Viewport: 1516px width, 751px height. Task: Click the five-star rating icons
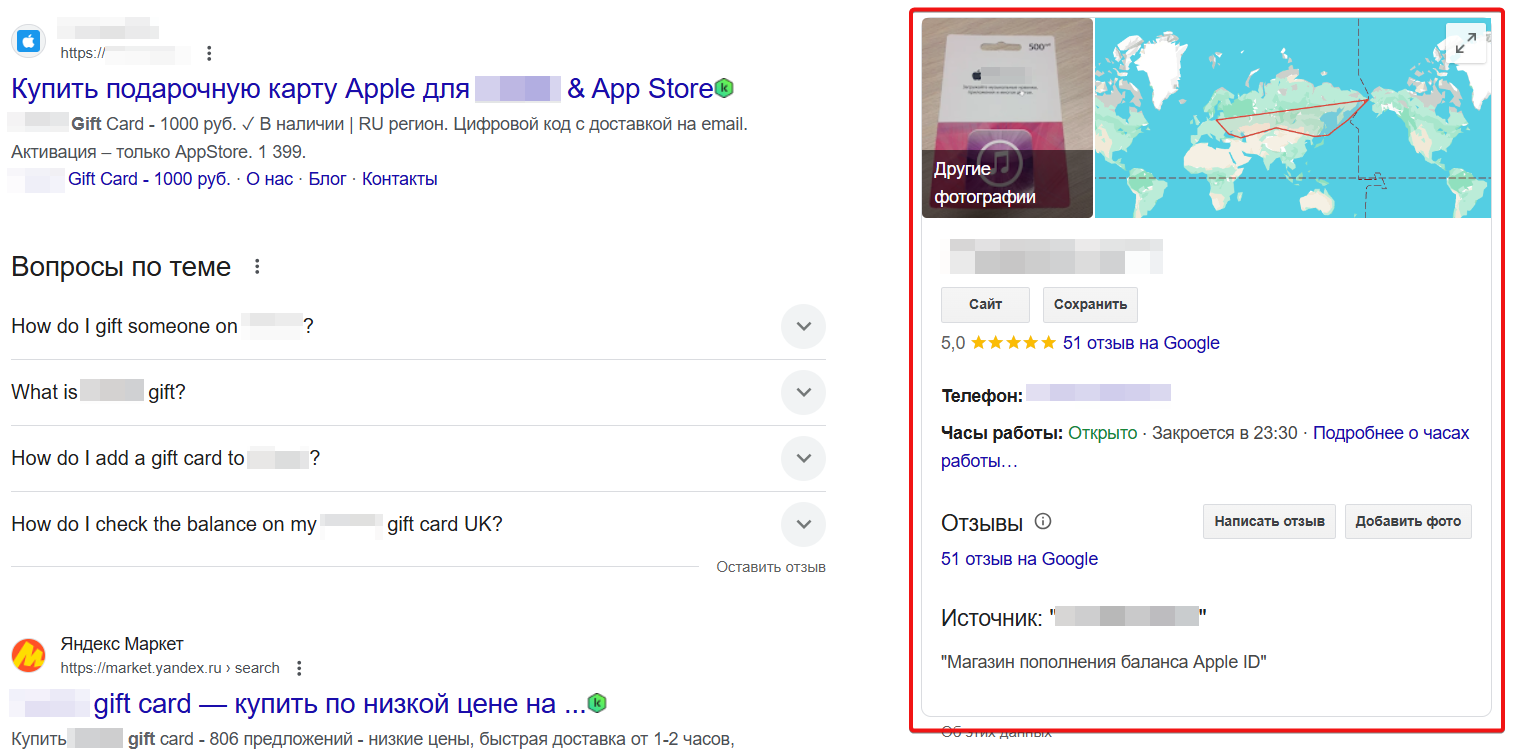[1013, 343]
